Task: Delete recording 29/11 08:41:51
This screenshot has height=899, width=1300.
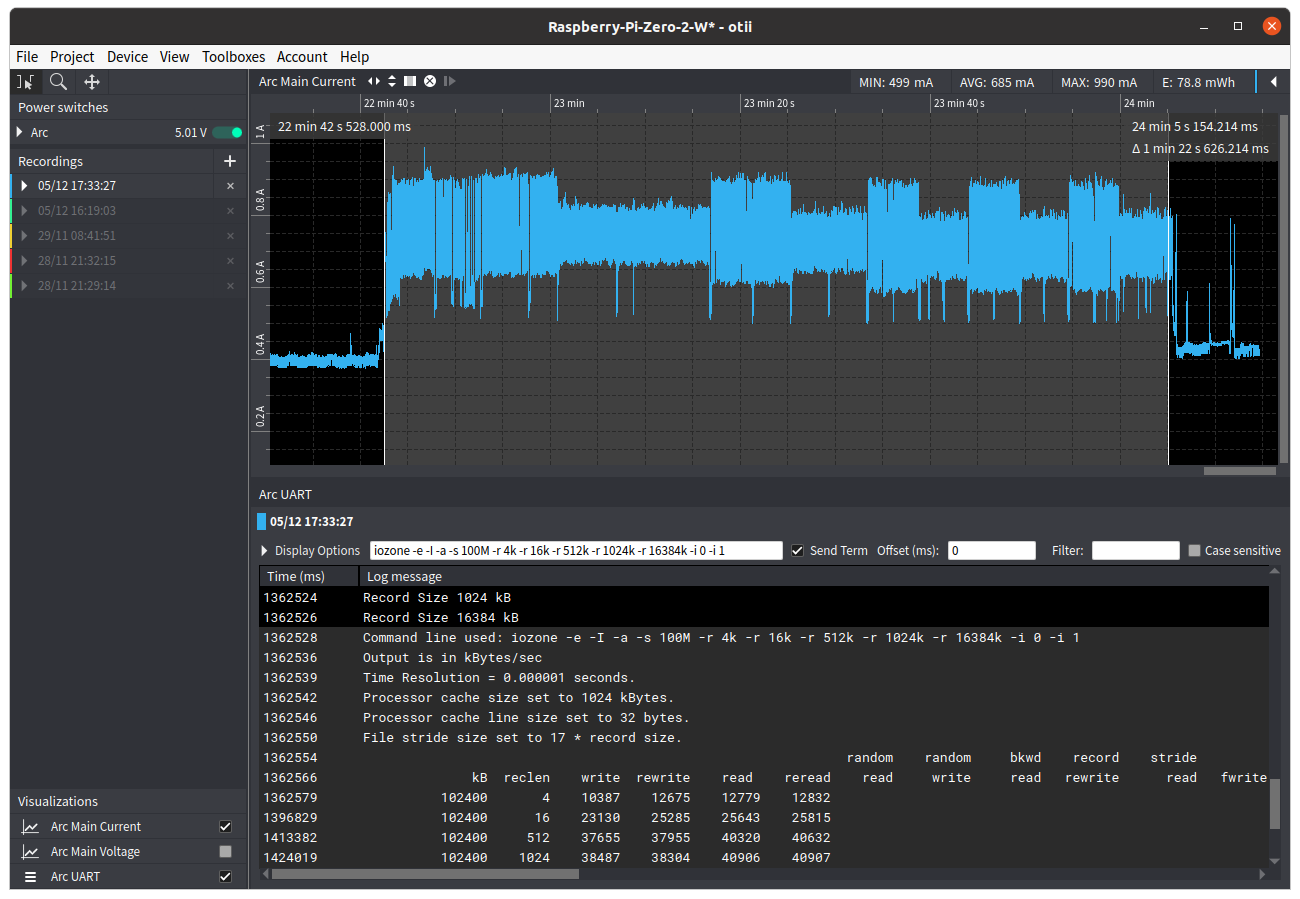Action: (x=230, y=236)
